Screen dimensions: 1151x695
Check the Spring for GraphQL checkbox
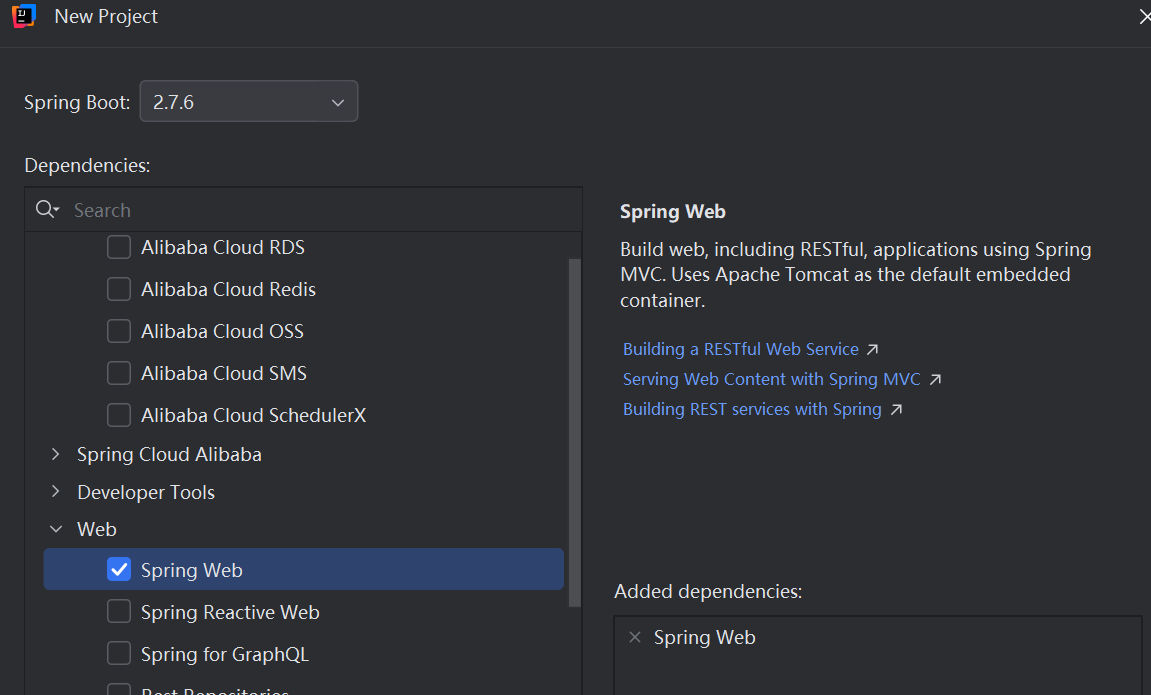(x=119, y=653)
